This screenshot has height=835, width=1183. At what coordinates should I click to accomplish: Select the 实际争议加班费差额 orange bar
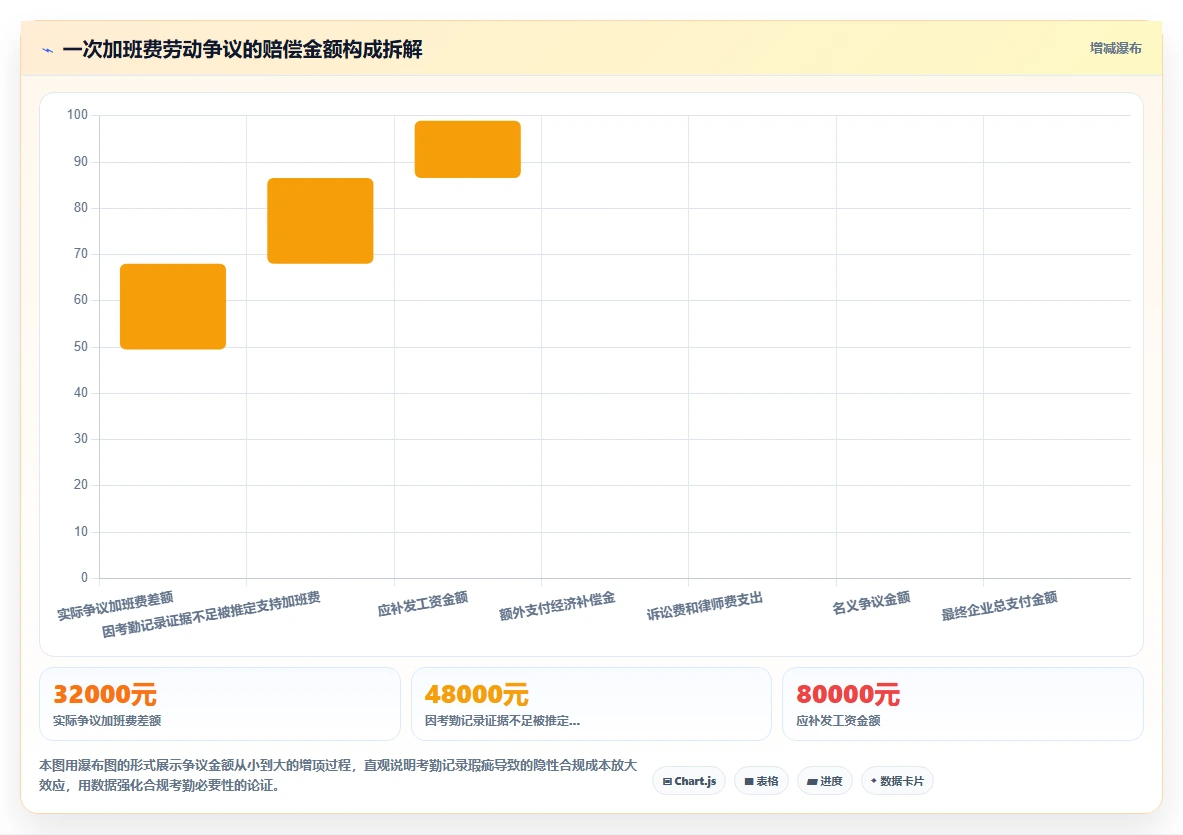pos(173,306)
